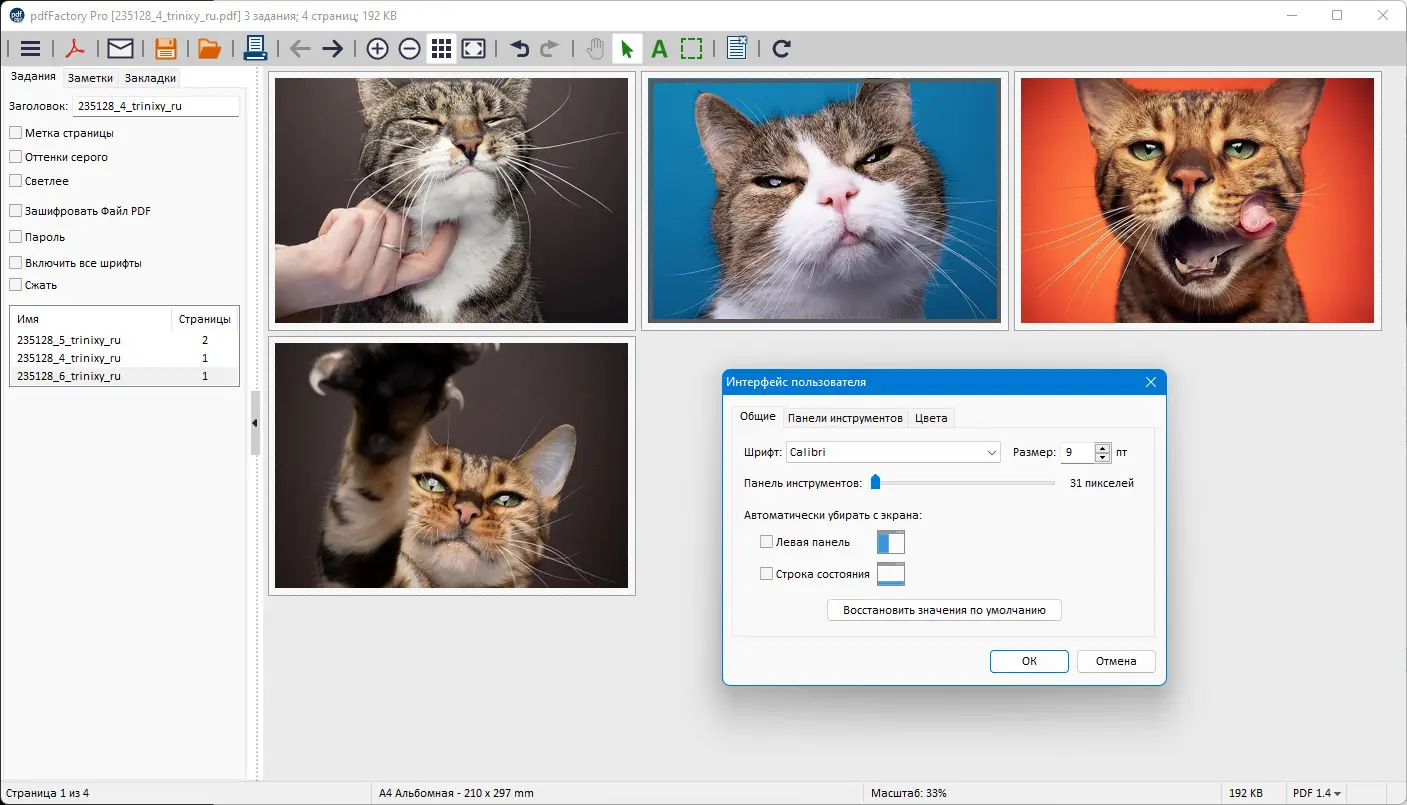Click the pdfFactory app icon in the title bar
Screen dimensions: 1407x805
(x=17, y=15)
